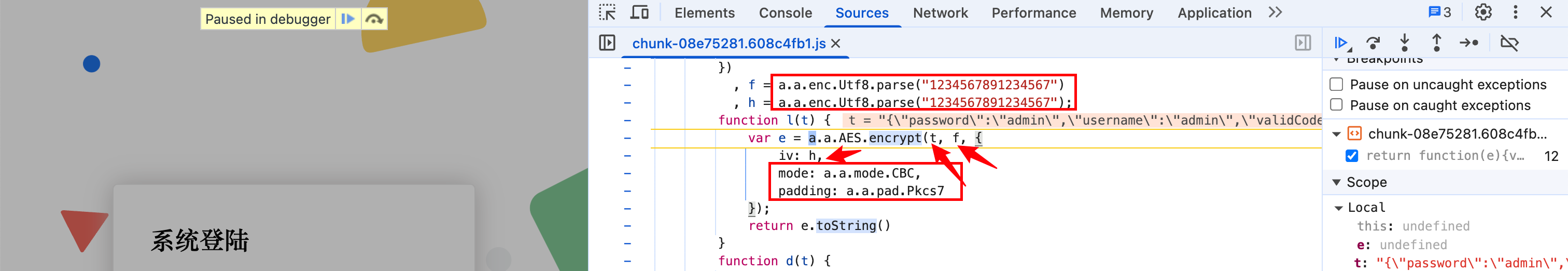This screenshot has height=271, width=1568.
Task: Click the iv: h, code line
Action: click(x=801, y=156)
